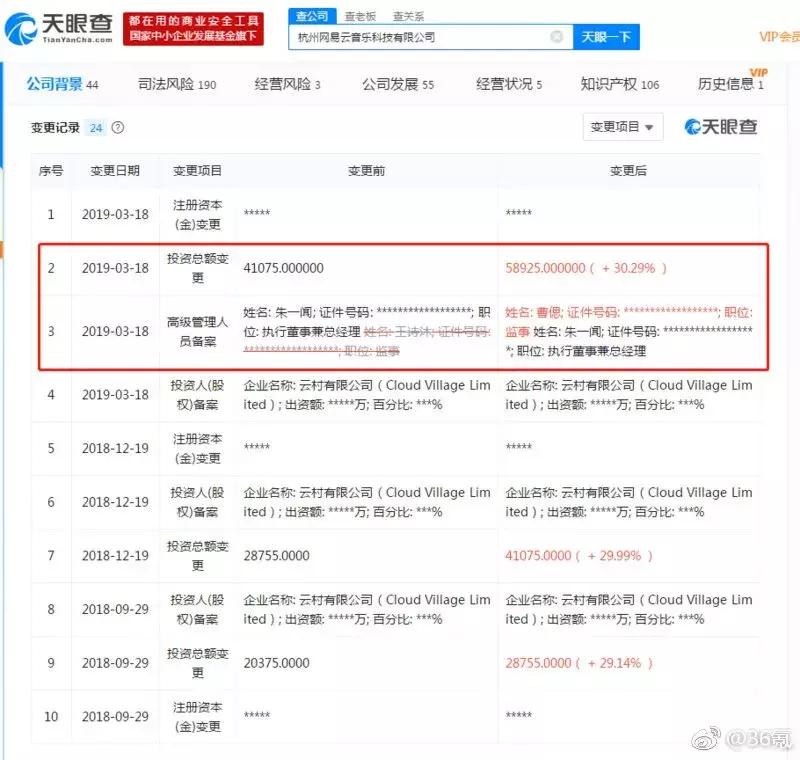Click the 天眼查 logo beside the filter dropdown
The width and height of the screenshot is (800, 760).
723,127
